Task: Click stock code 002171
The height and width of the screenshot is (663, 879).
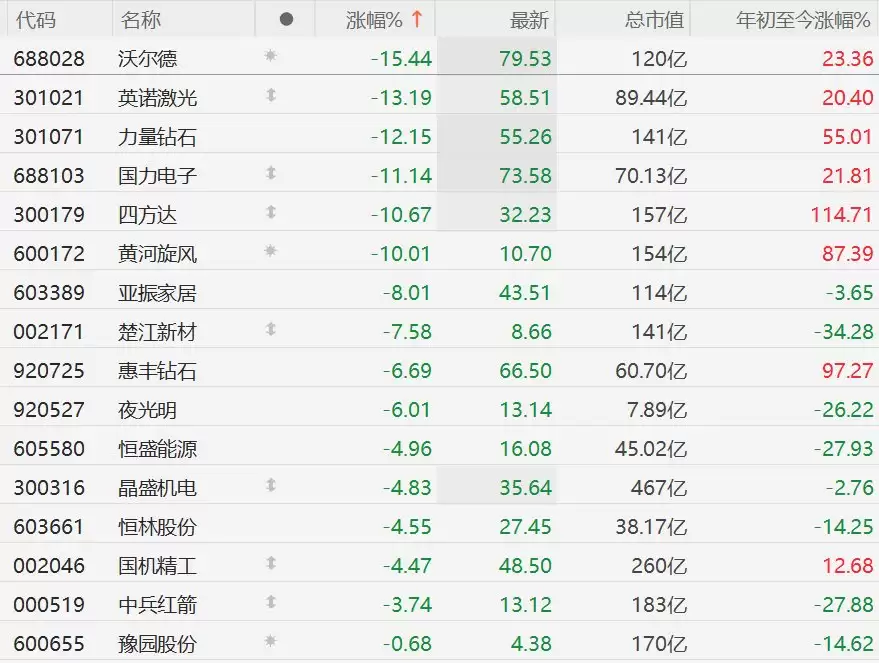Action: [x=49, y=332]
